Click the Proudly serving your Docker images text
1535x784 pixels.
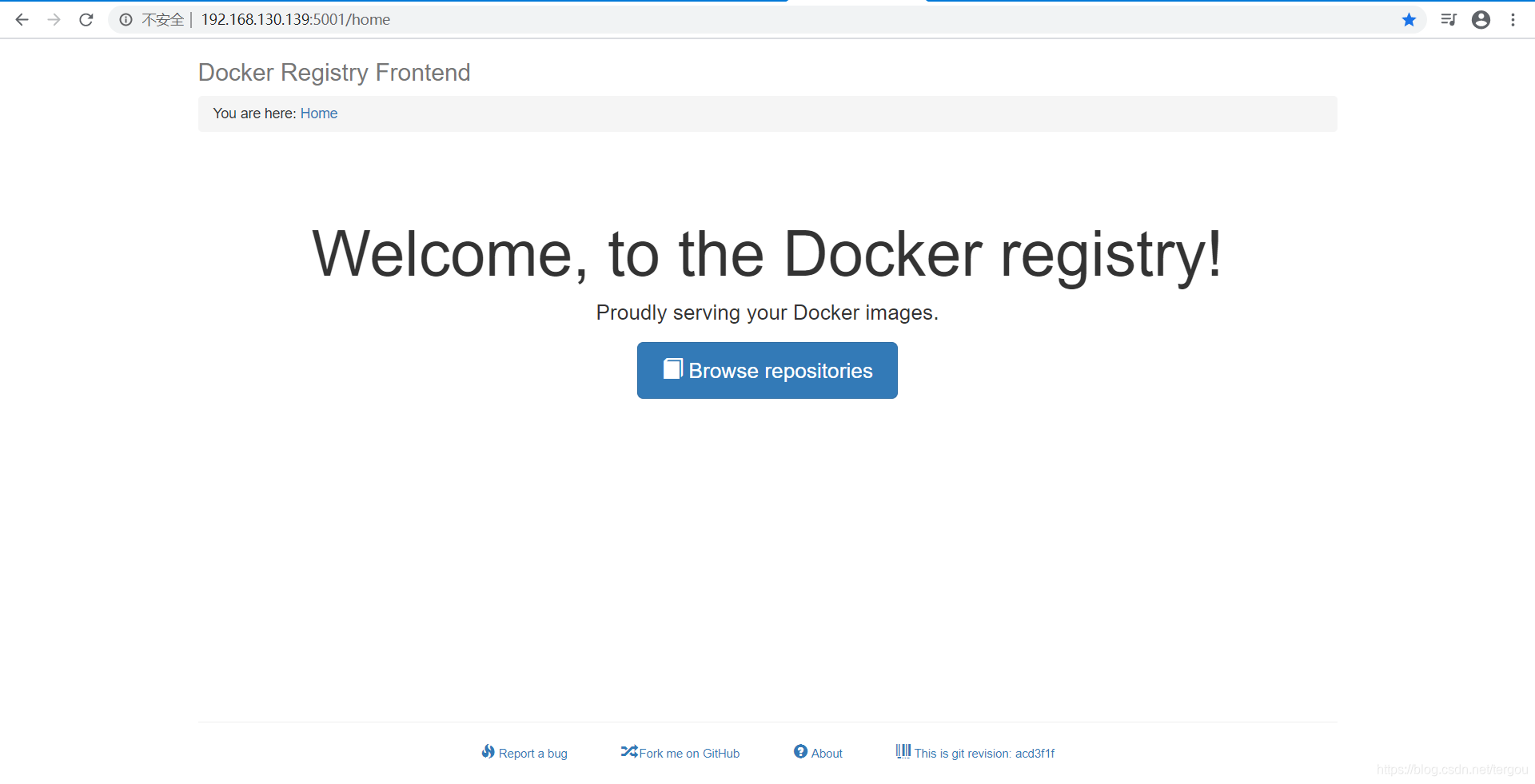pyautogui.click(x=767, y=312)
